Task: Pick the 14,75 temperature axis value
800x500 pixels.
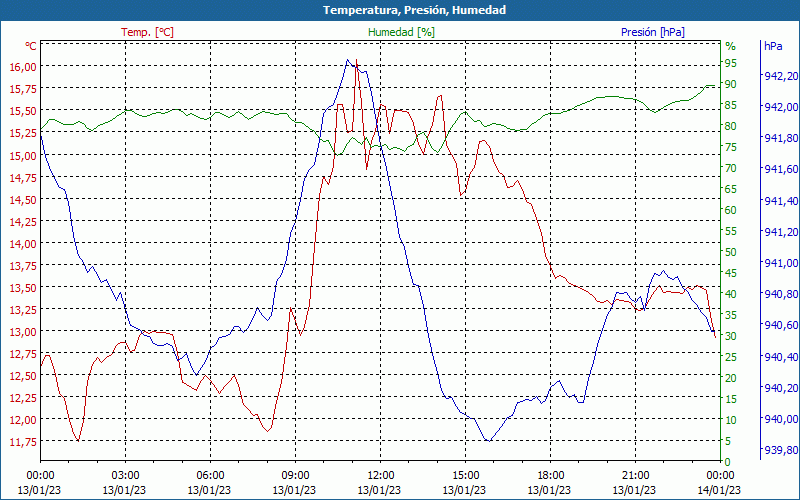Action: [x=23, y=178]
